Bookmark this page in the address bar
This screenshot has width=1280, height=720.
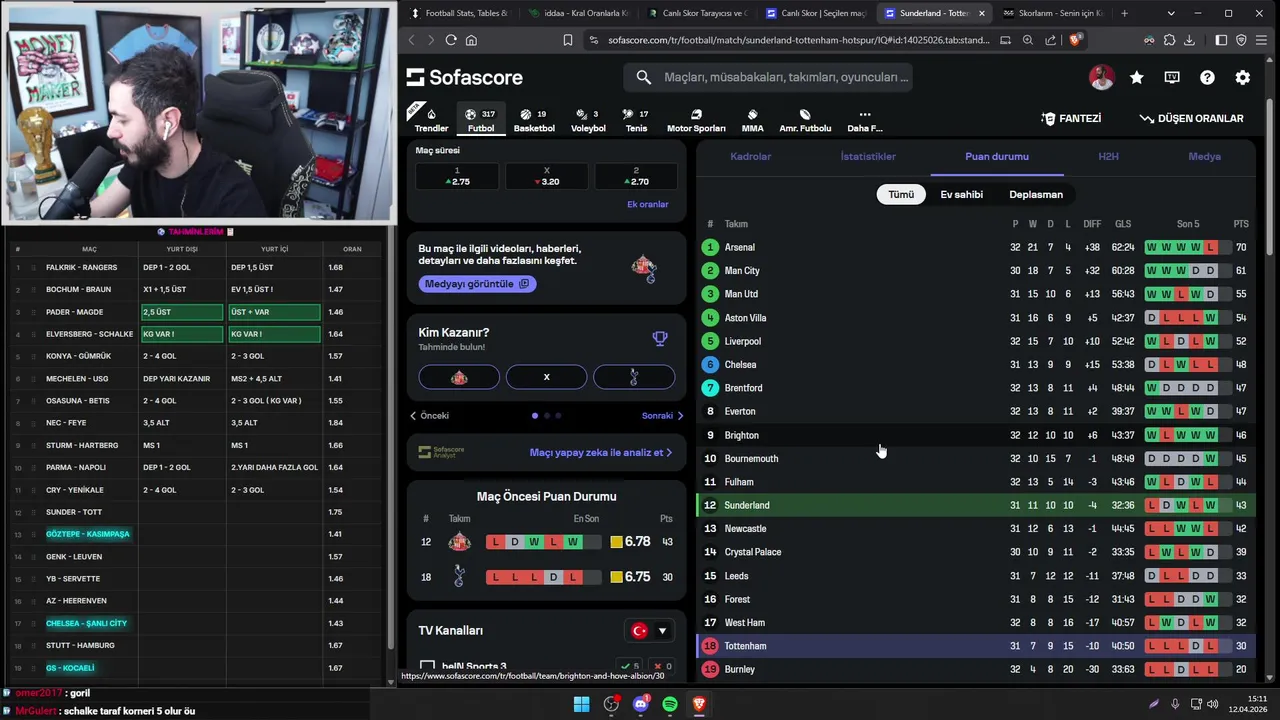(x=567, y=40)
